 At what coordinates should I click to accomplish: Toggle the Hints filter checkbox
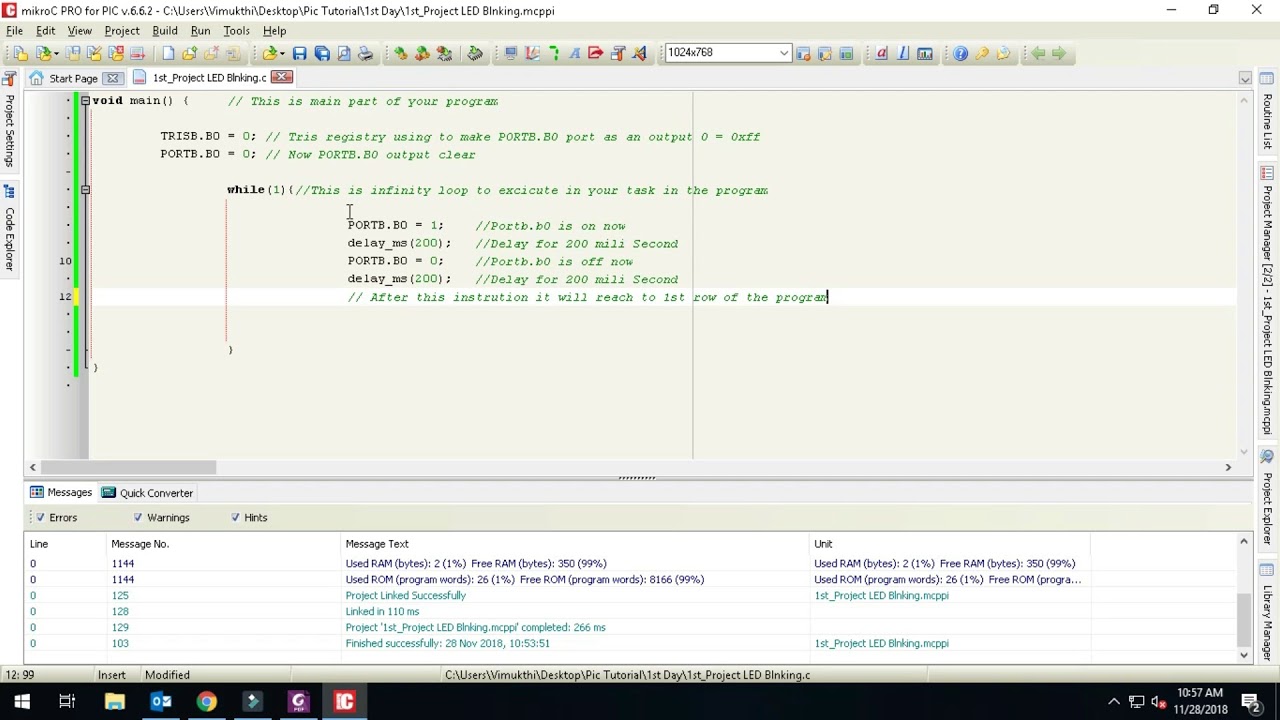[x=235, y=517]
